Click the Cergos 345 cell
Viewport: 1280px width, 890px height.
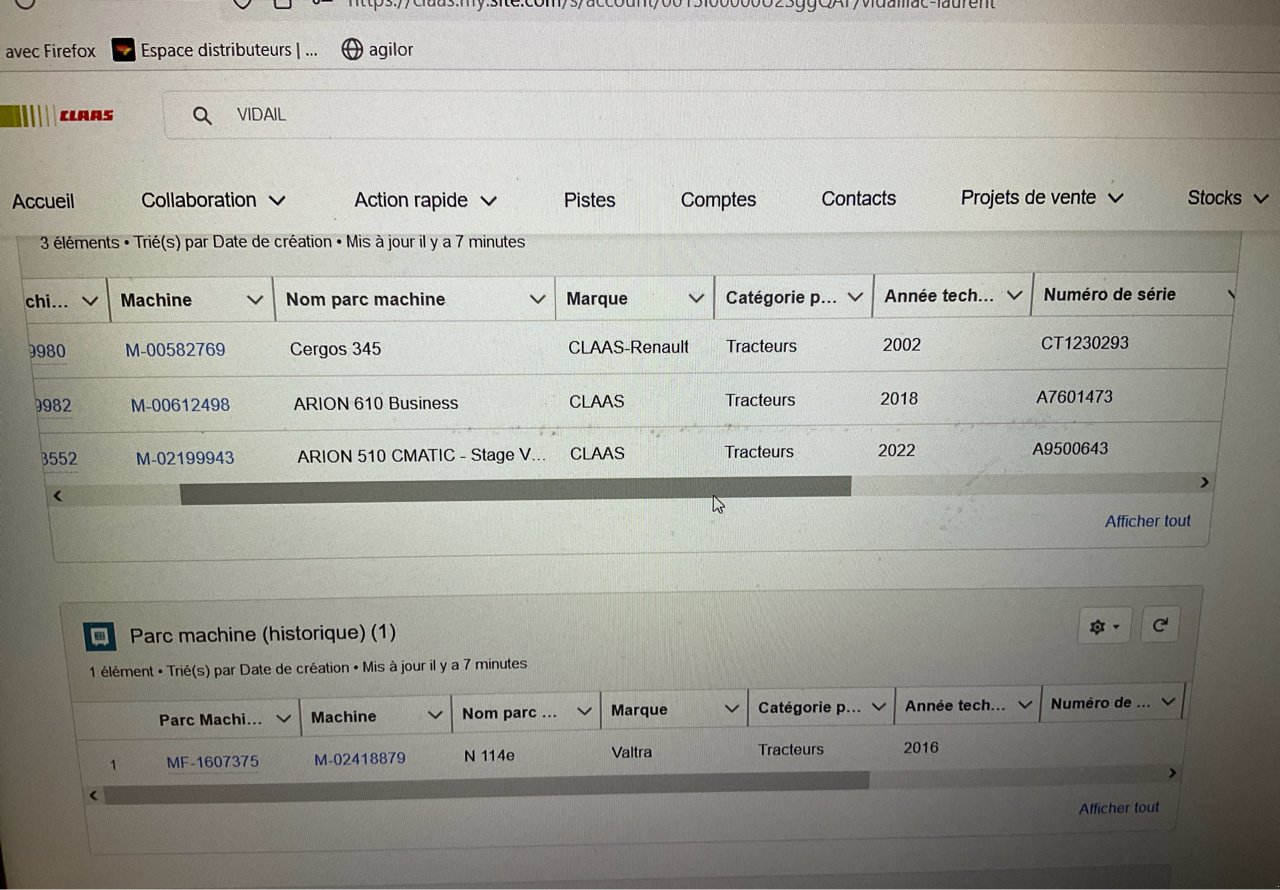tap(335, 349)
